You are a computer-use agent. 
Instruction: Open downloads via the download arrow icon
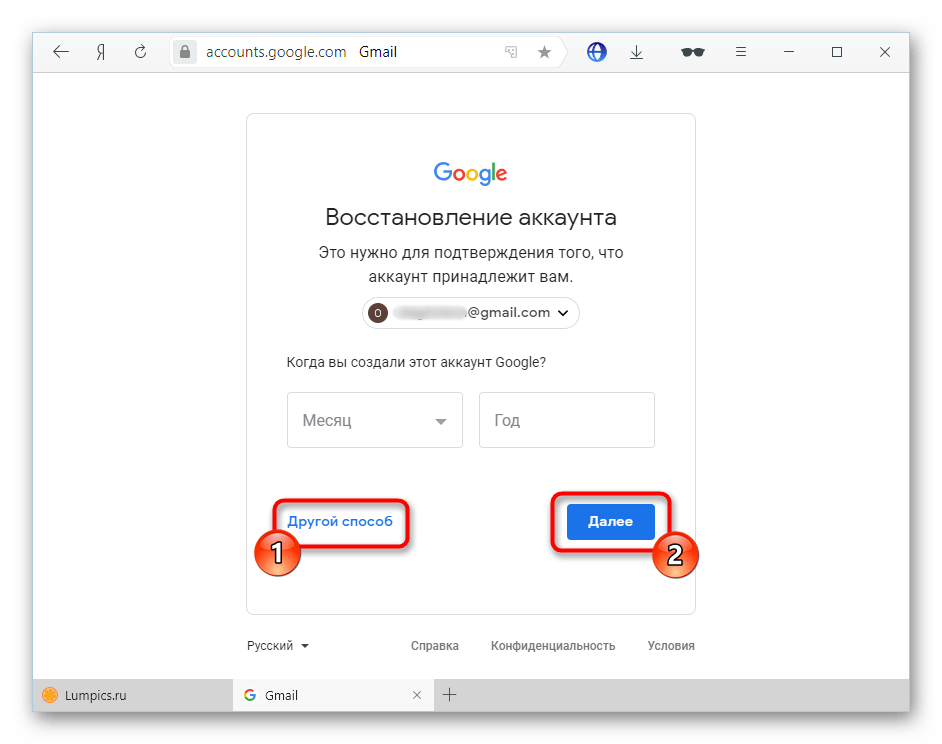tap(636, 52)
